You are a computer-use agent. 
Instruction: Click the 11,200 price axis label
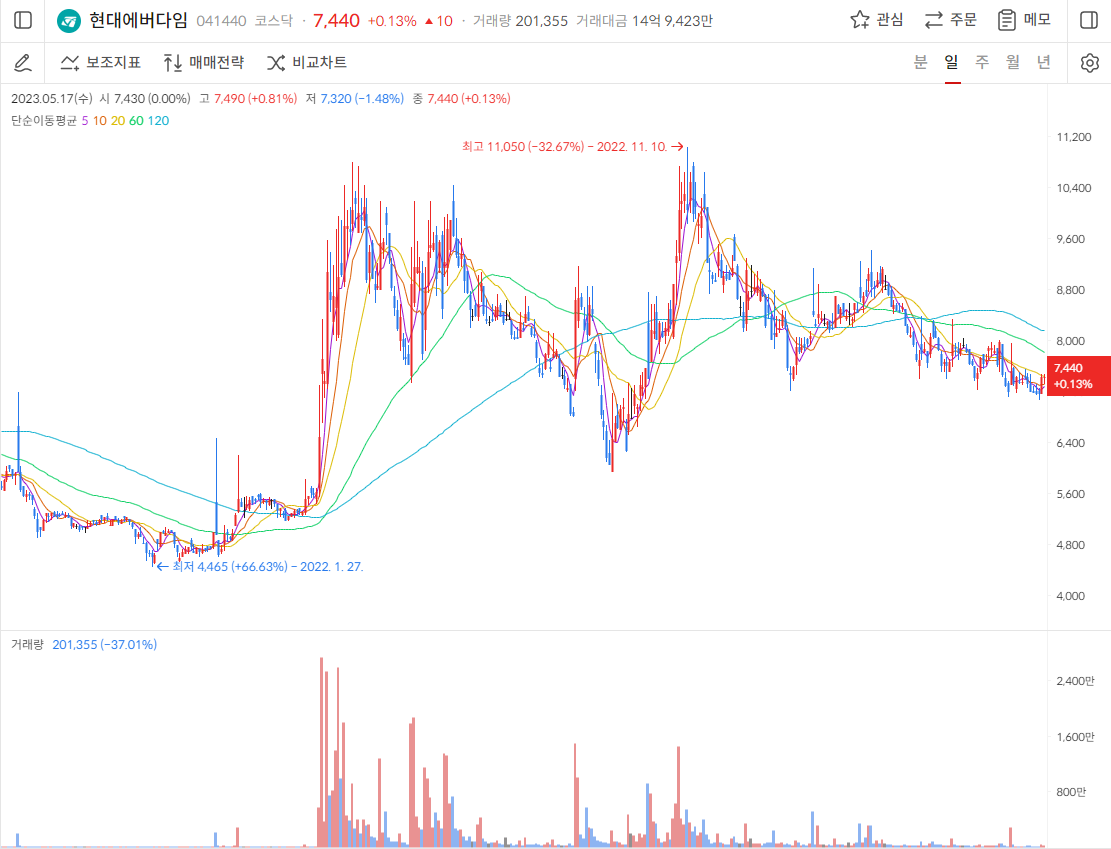(1073, 137)
